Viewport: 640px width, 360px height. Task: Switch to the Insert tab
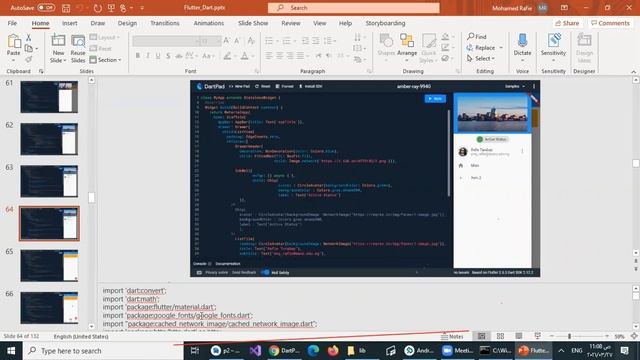(69, 23)
